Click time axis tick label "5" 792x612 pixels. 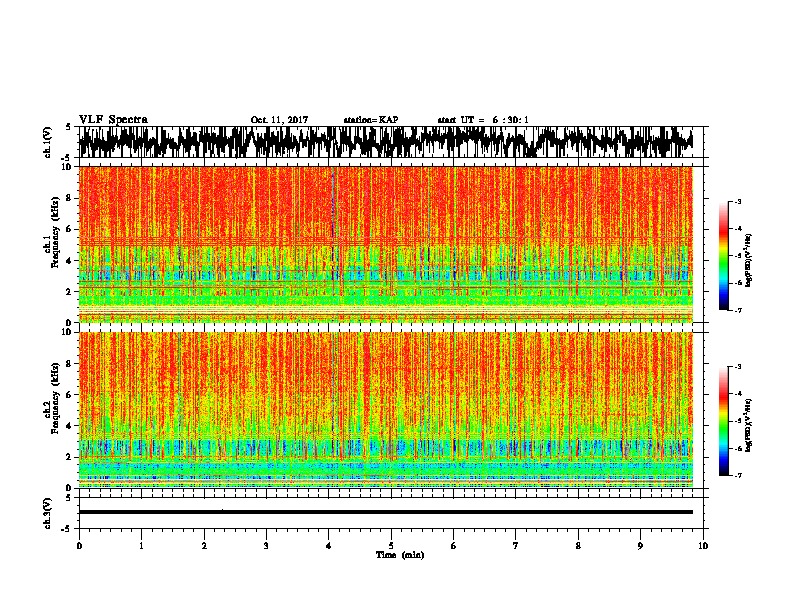tap(391, 546)
